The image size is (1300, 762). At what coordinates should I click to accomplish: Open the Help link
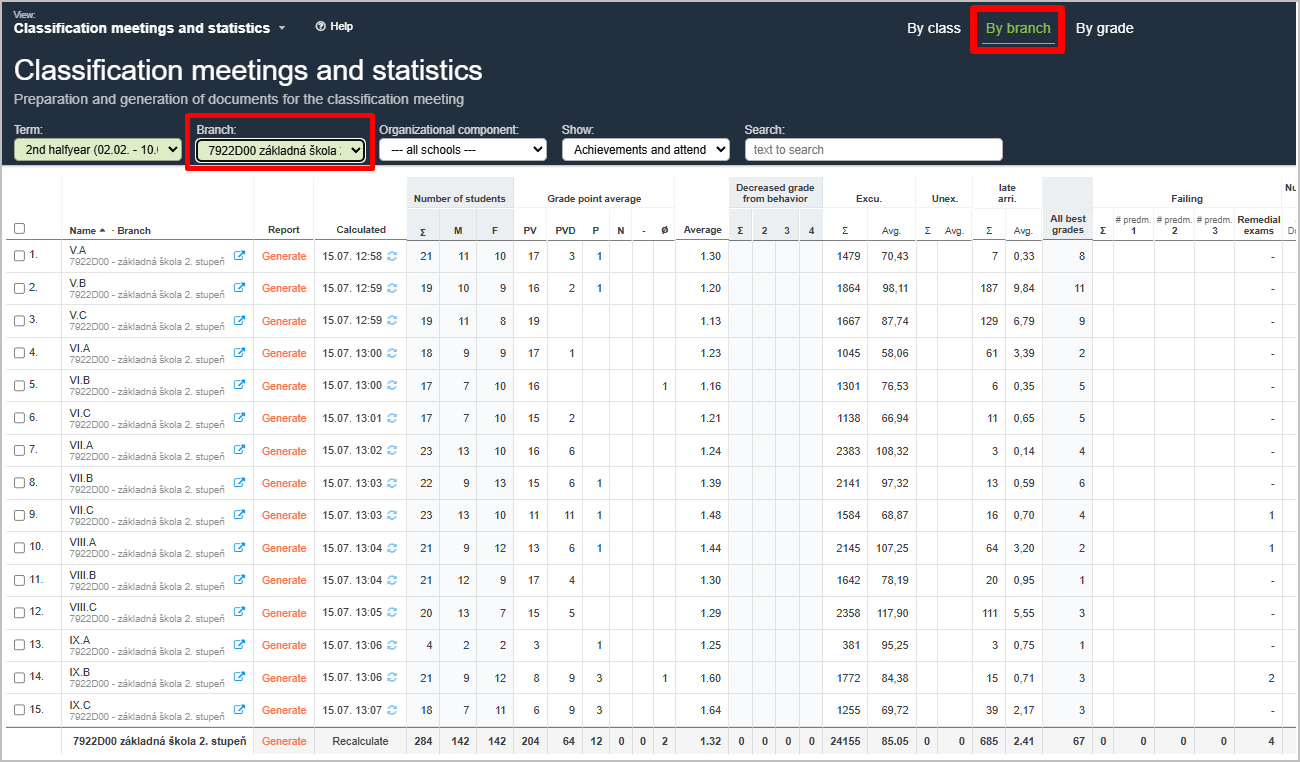pyautogui.click(x=334, y=27)
